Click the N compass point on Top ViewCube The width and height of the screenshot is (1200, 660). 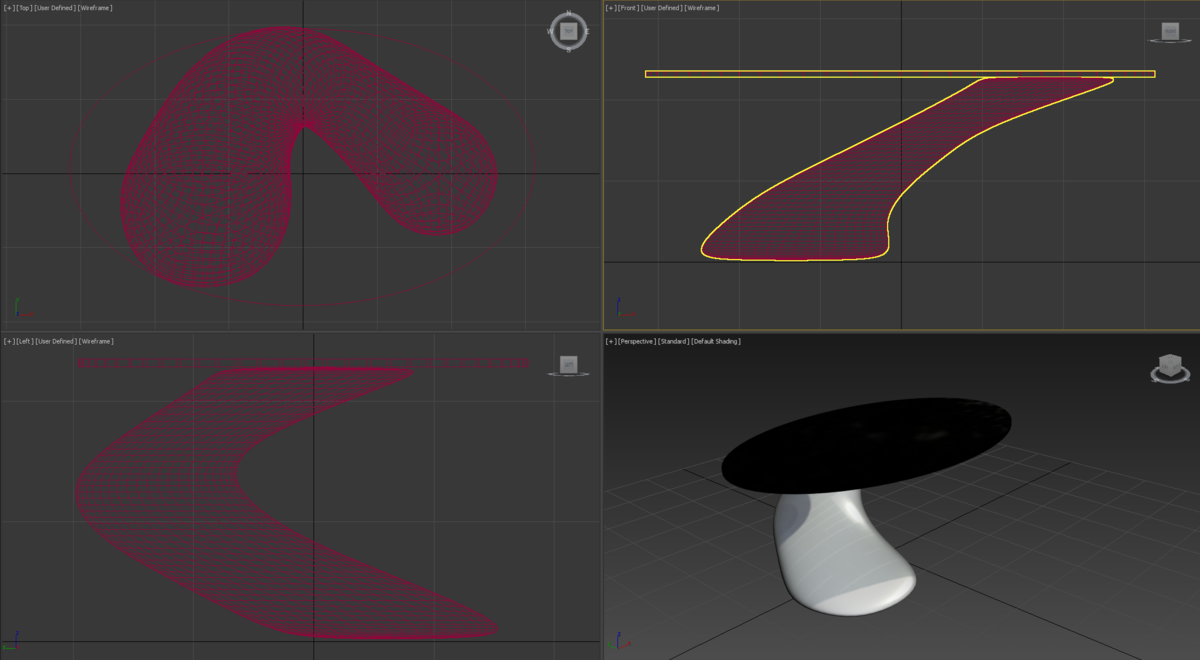click(568, 14)
